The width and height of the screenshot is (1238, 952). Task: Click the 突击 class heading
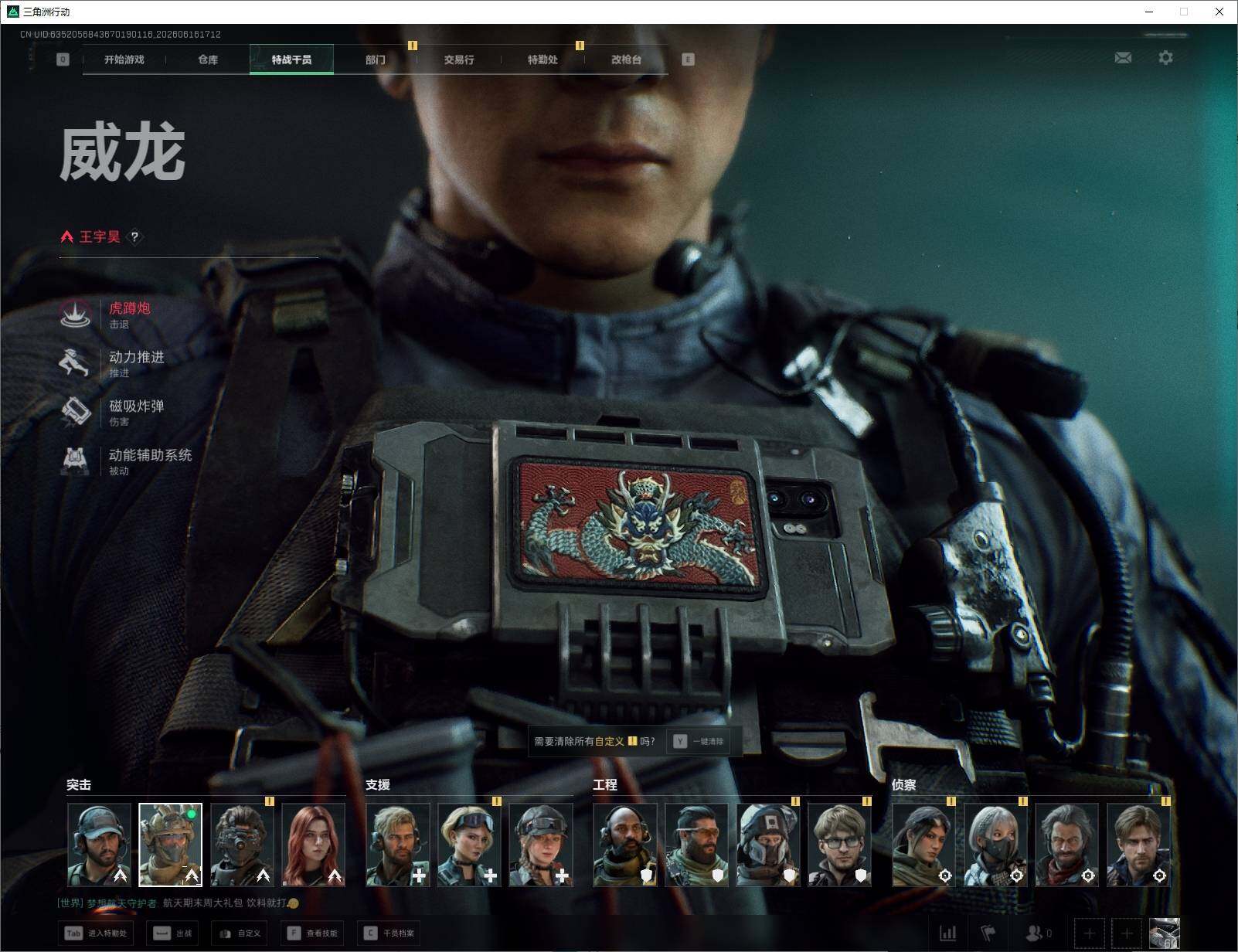[x=79, y=785]
